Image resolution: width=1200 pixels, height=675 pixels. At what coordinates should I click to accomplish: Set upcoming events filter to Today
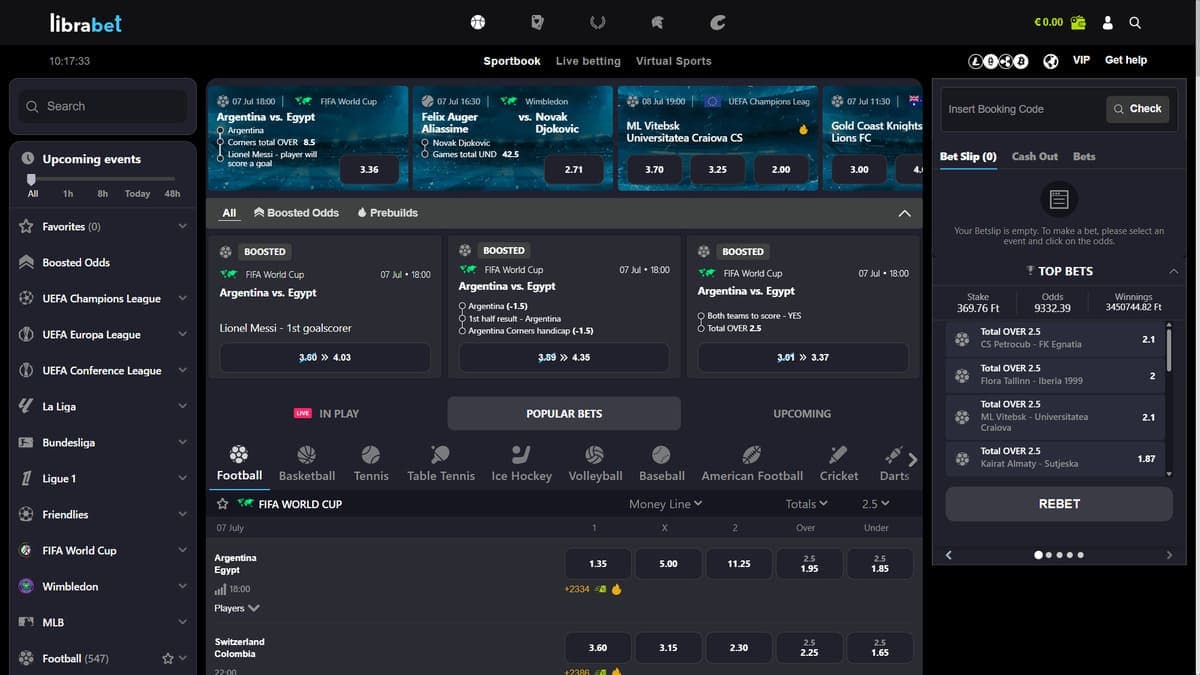(x=137, y=194)
